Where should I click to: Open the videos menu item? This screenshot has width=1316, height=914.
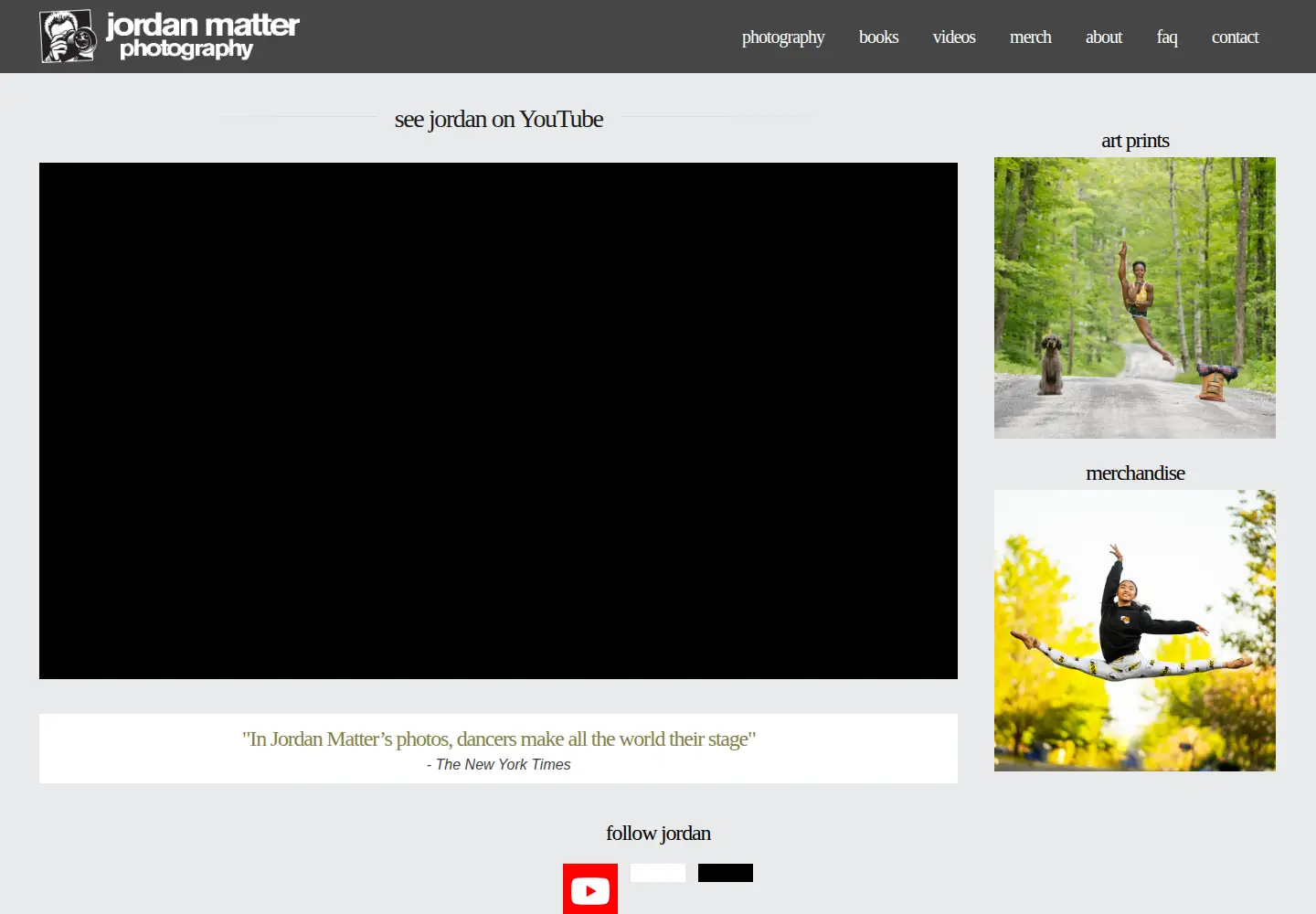pos(954,37)
